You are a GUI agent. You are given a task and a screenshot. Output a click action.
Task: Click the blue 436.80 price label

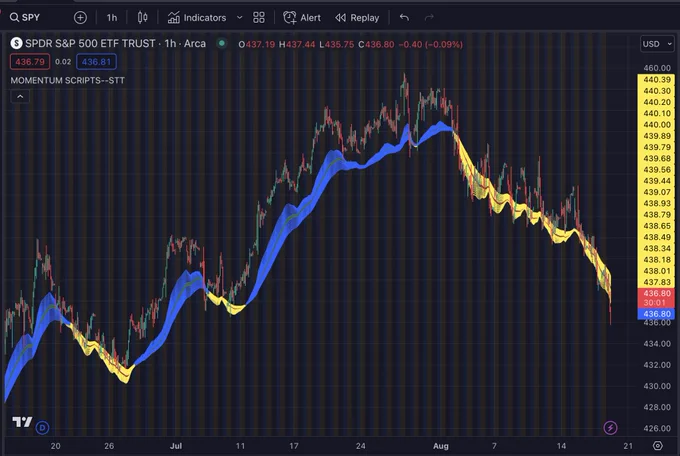[x=657, y=314]
